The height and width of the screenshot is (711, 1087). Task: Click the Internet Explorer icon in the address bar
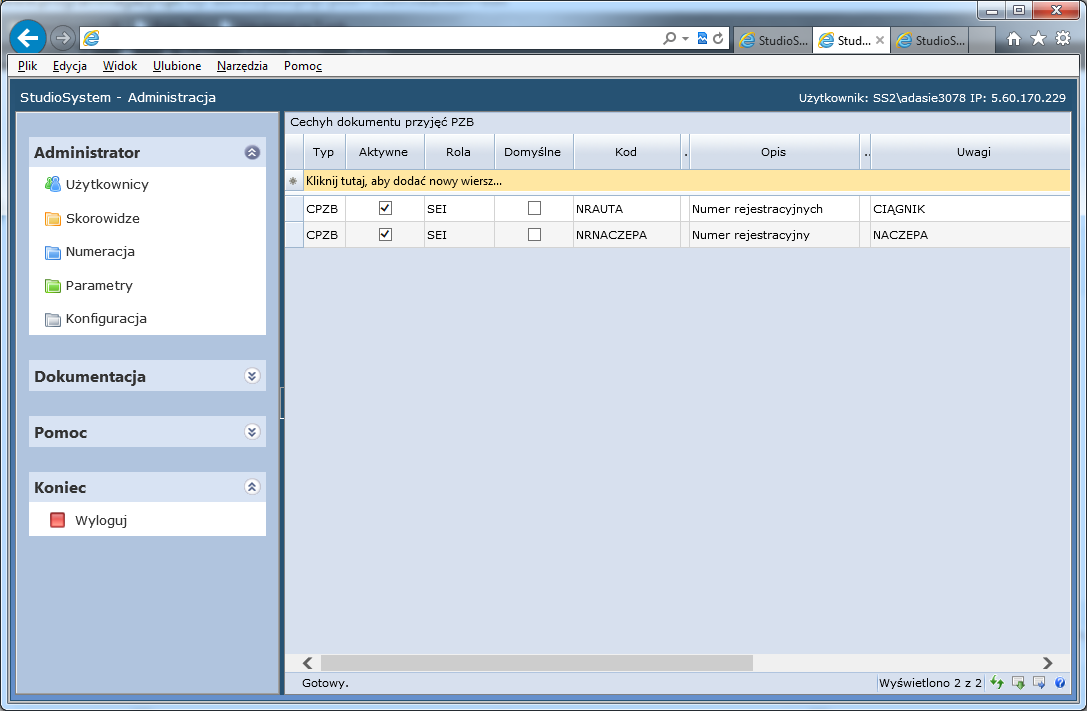pyautogui.click(x=92, y=39)
